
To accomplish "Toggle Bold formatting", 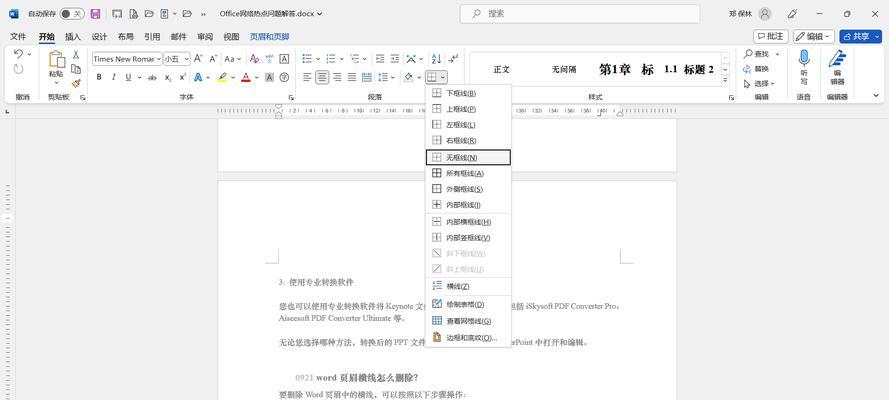I will pyautogui.click(x=99, y=77).
